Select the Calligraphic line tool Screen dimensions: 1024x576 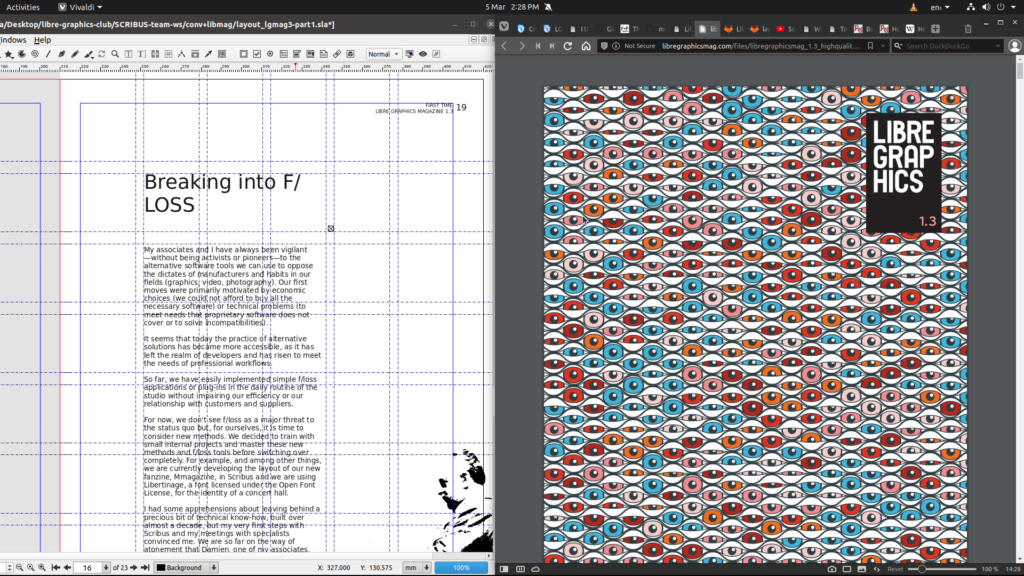coord(89,54)
